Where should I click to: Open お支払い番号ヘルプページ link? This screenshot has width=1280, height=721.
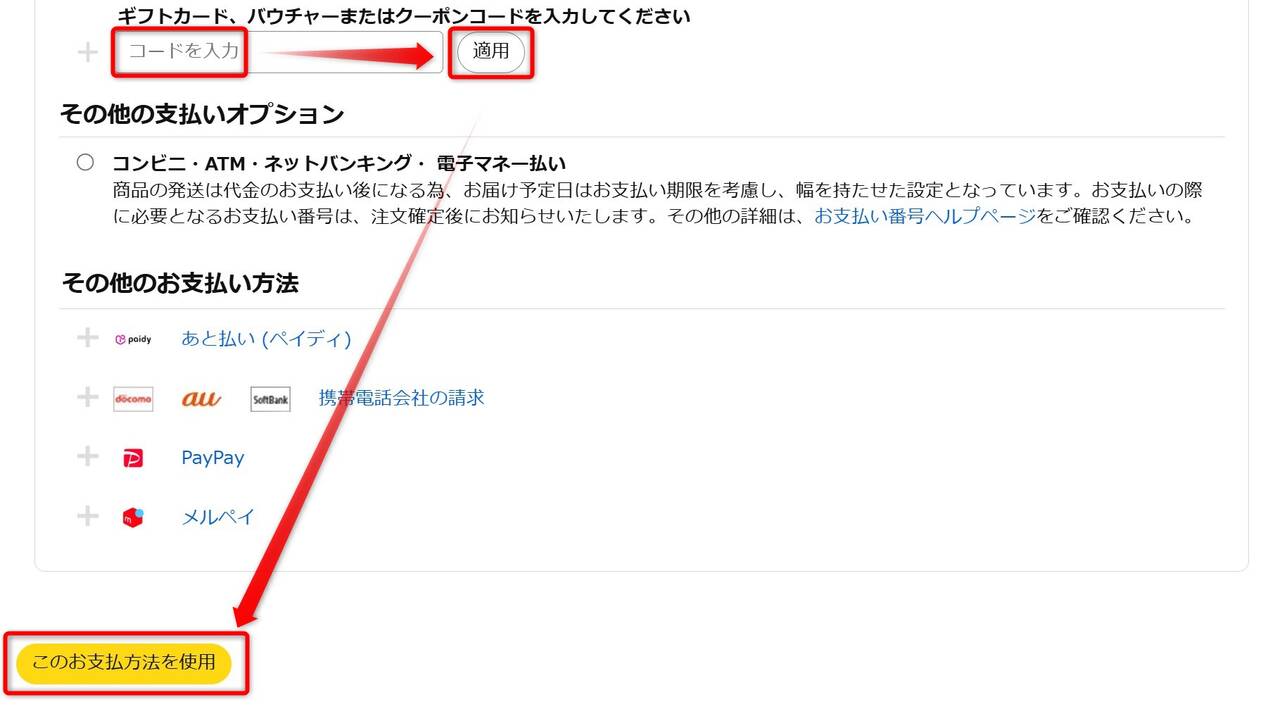coord(925,216)
